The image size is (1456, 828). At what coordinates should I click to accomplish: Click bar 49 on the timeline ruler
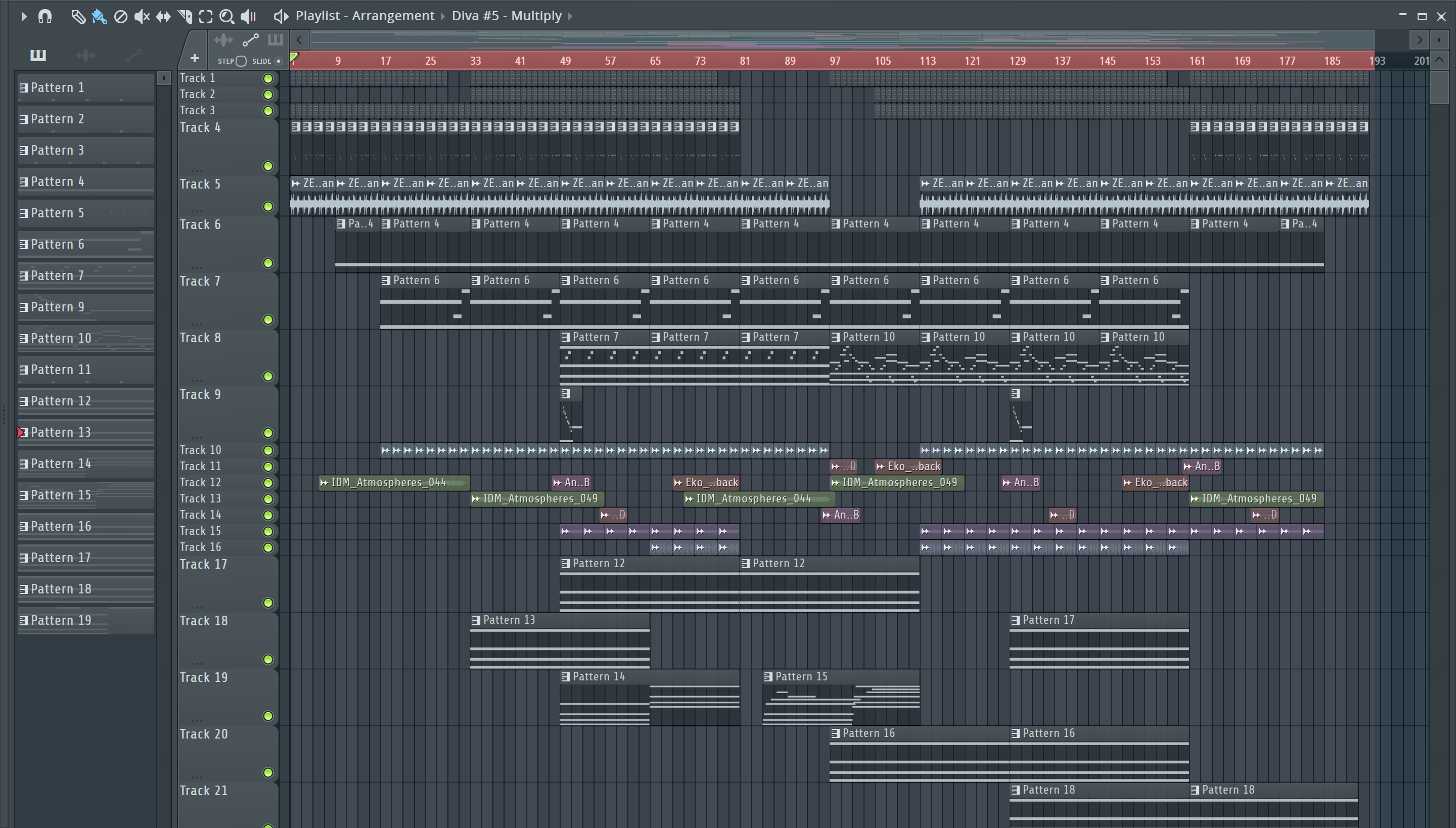565,61
